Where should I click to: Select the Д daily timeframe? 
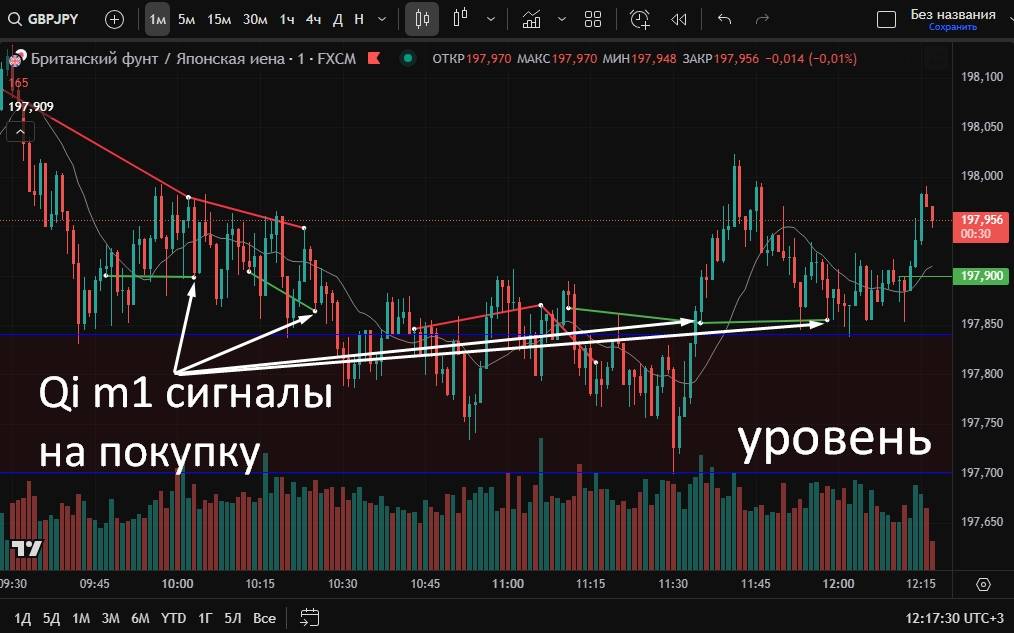click(338, 19)
